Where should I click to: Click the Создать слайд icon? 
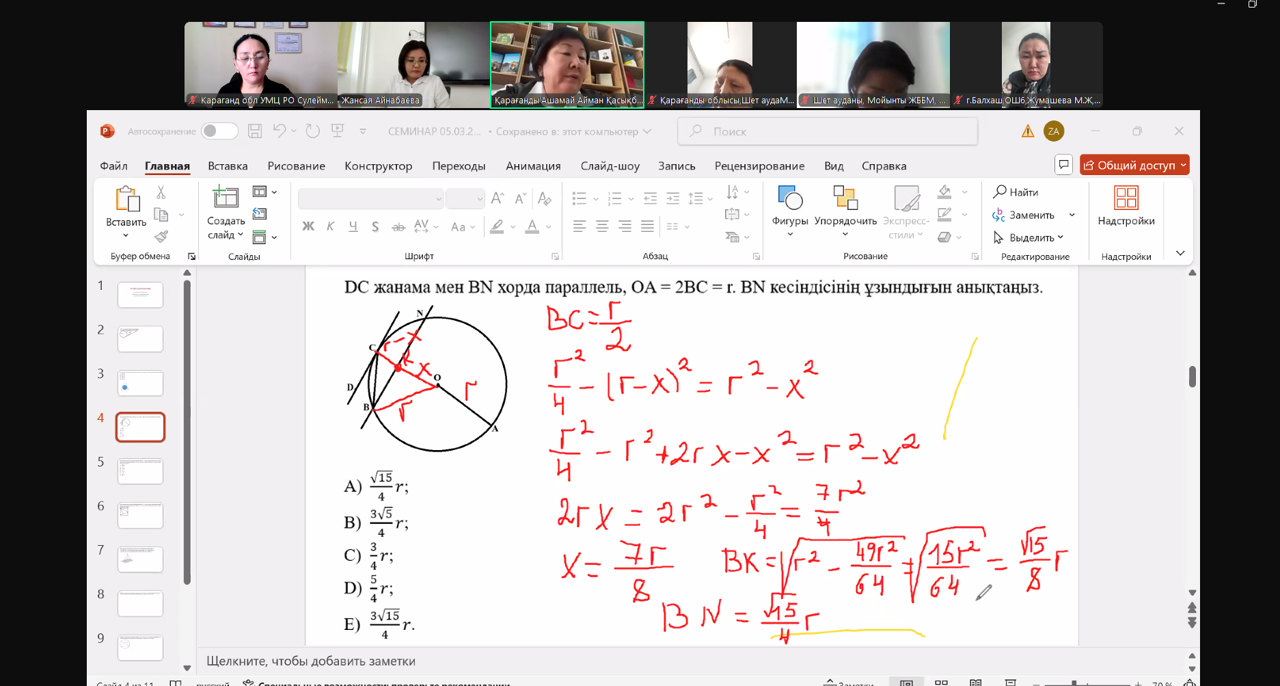(226, 199)
